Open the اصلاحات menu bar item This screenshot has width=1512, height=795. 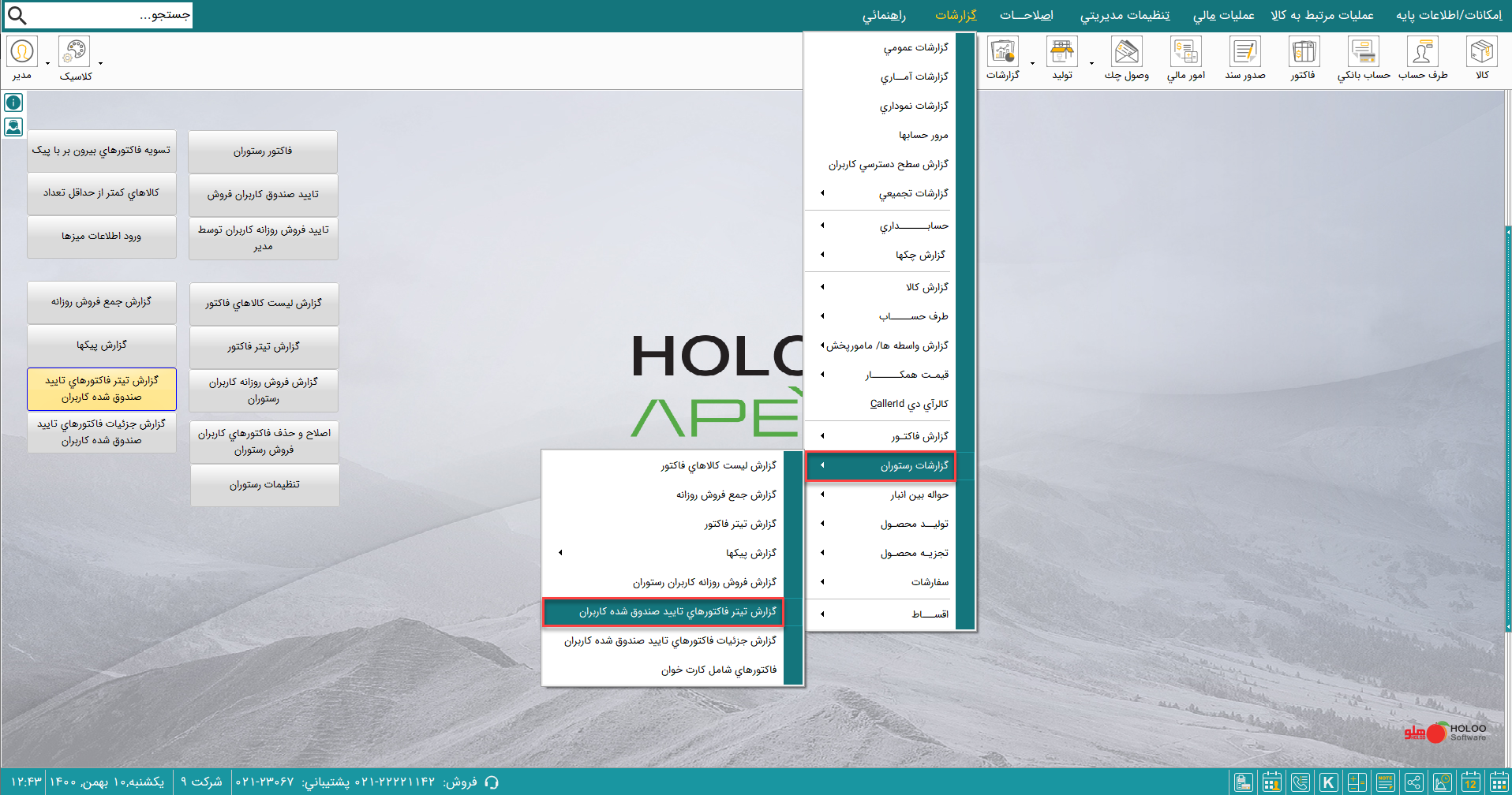pos(1027,15)
